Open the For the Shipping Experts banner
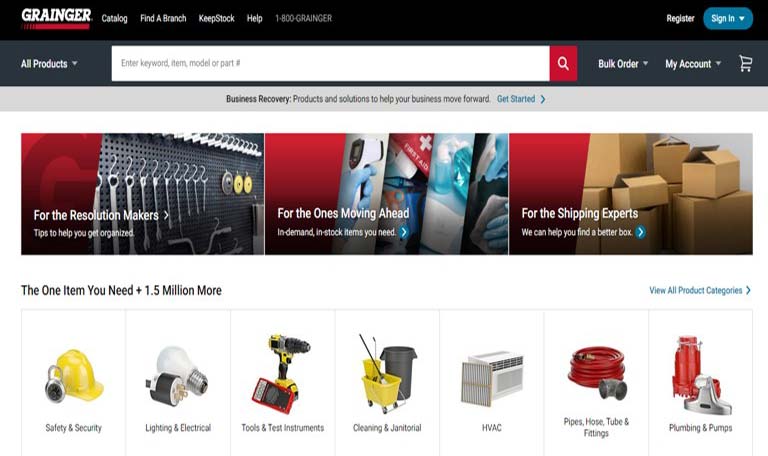768x456 pixels. (x=630, y=194)
